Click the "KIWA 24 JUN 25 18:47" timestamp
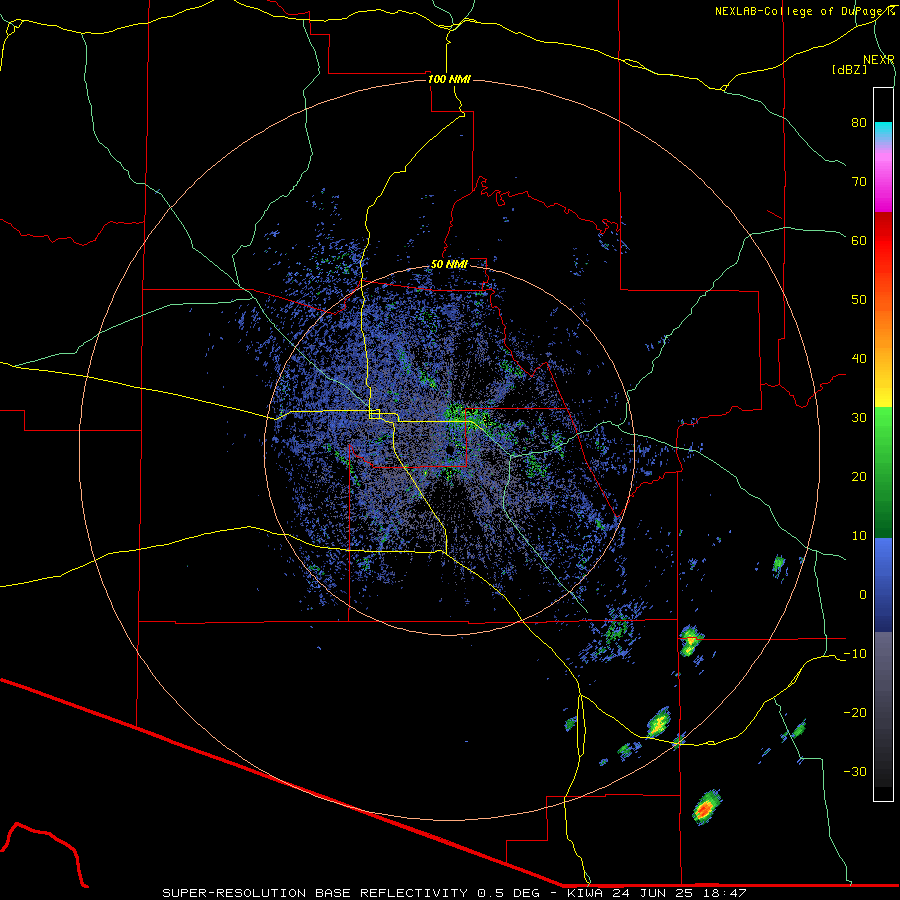900x900 pixels. [x=657, y=893]
